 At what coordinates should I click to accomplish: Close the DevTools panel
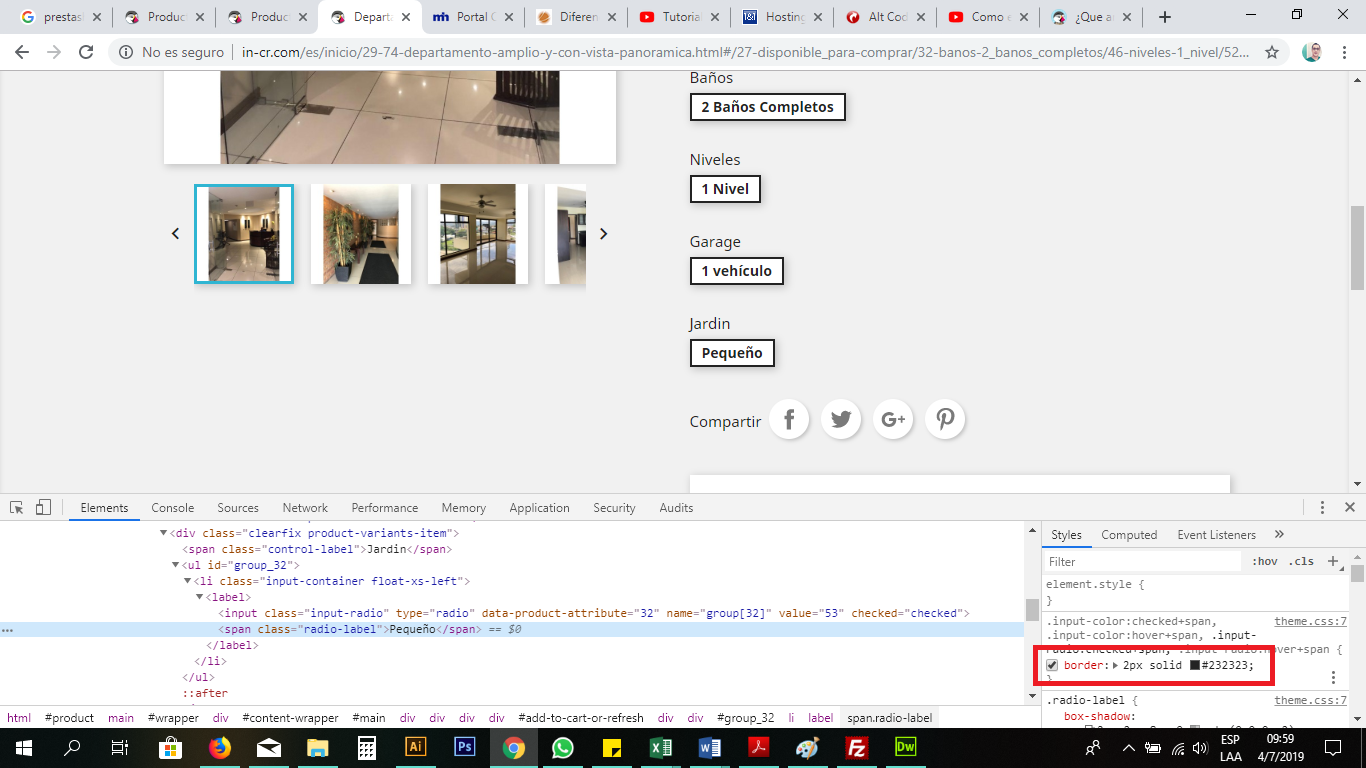(1349, 507)
